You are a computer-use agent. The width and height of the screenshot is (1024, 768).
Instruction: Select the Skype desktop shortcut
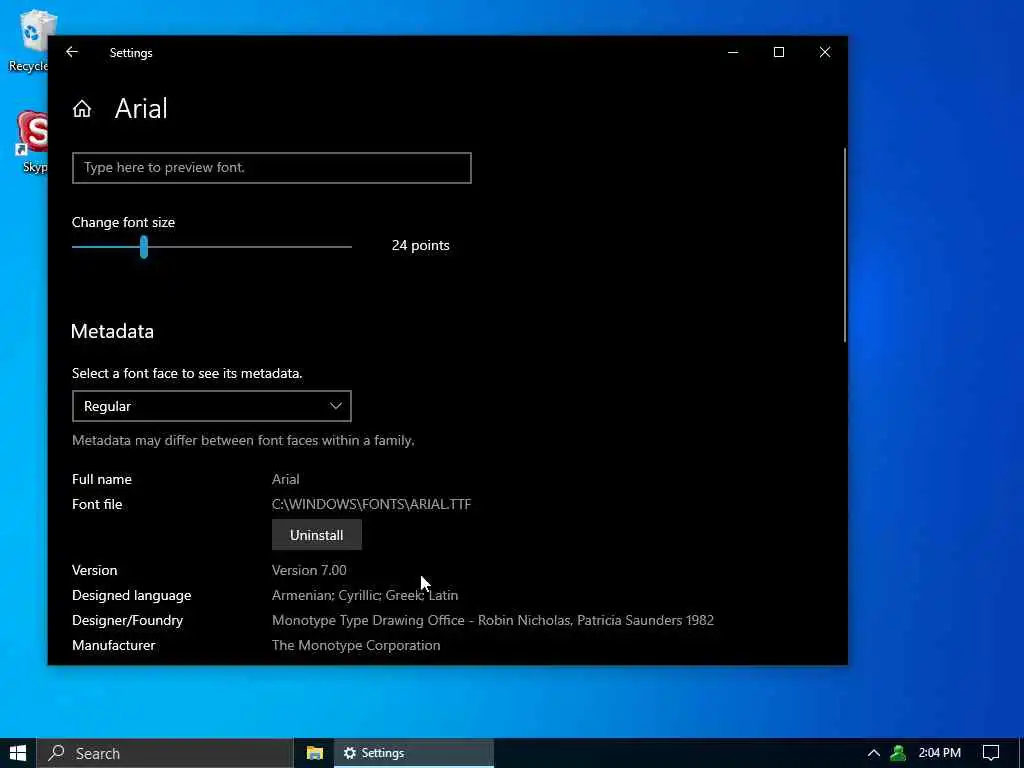pos(31,142)
